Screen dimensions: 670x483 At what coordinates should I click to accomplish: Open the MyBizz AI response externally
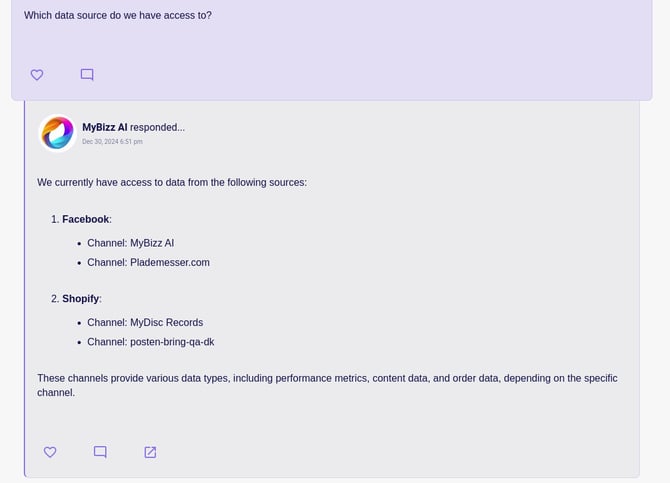[150, 452]
